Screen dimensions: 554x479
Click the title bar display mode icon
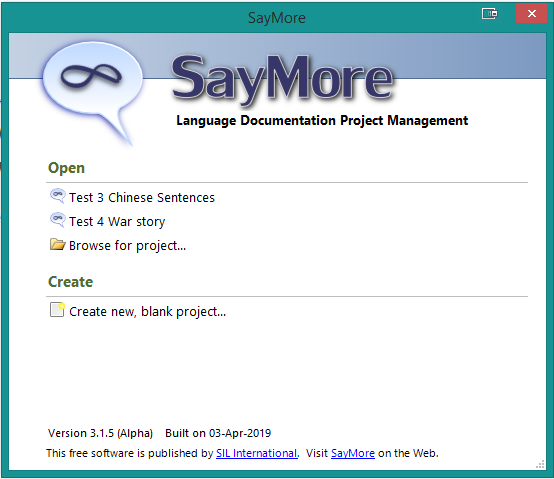pyautogui.click(x=490, y=13)
